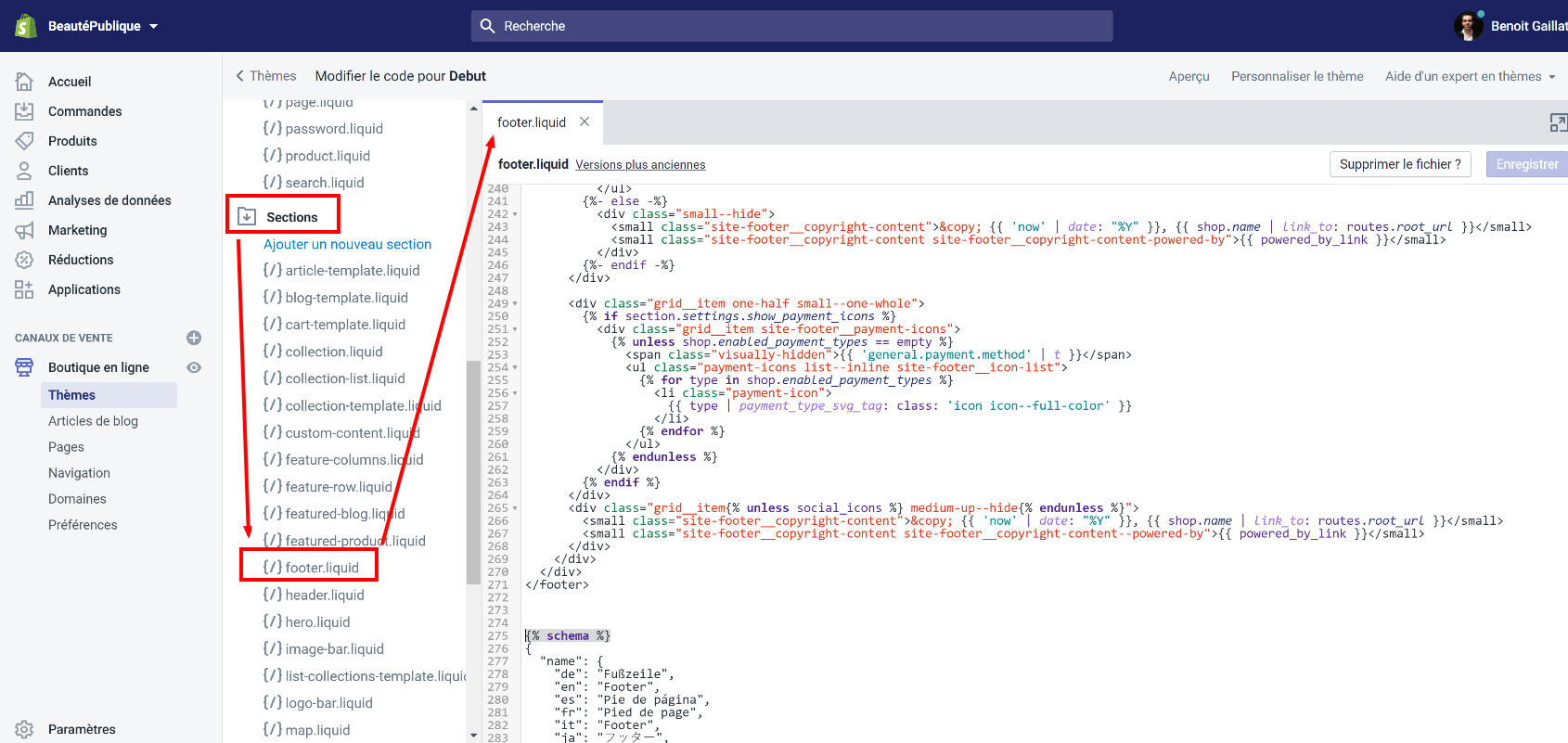The width and height of the screenshot is (1568, 743).
Task: Click Supprimer le fichier button
Action: [1400, 164]
